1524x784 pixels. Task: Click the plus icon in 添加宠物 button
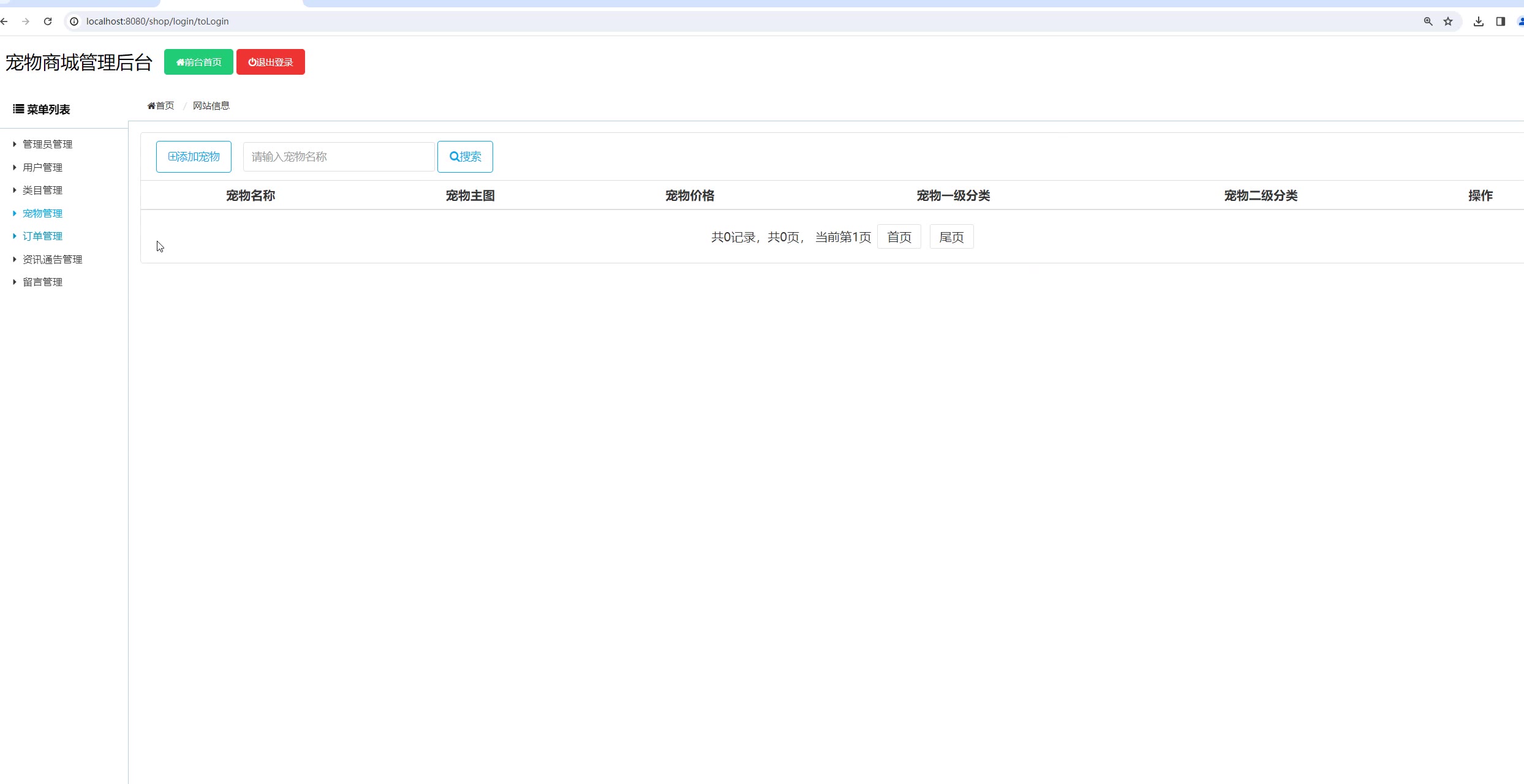point(172,157)
